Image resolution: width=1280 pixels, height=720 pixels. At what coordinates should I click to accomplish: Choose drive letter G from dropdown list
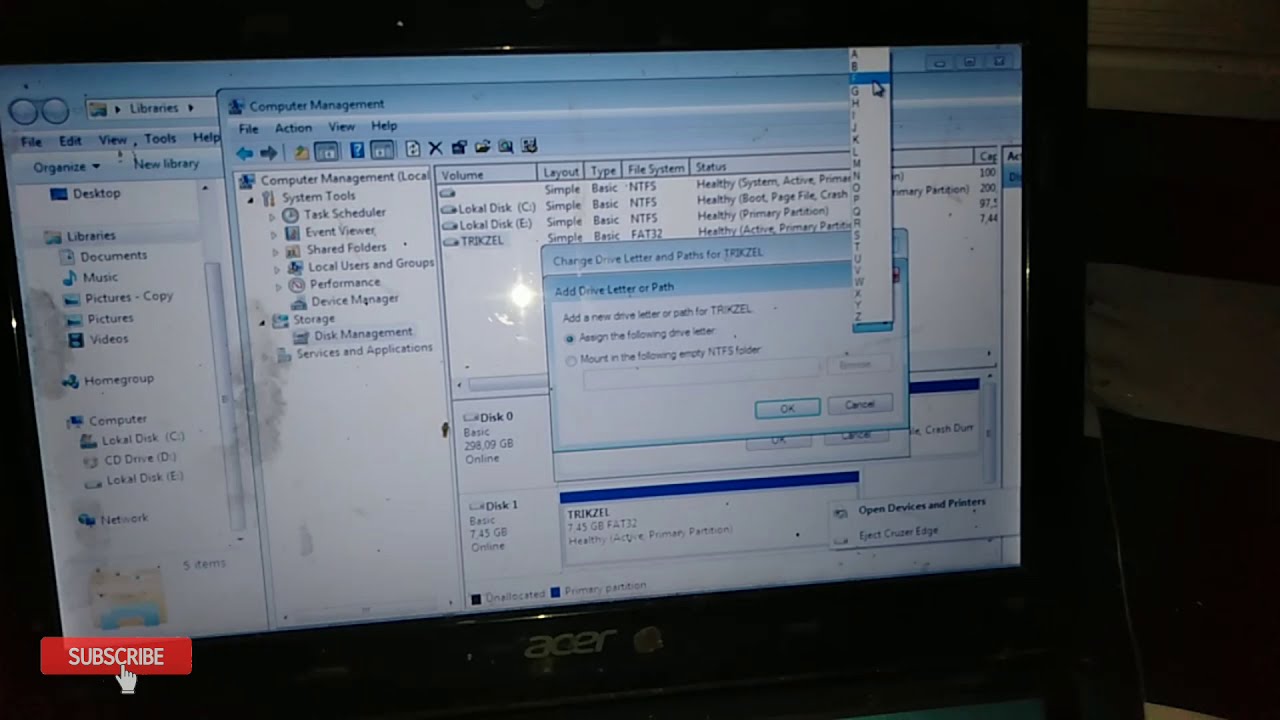[855, 91]
